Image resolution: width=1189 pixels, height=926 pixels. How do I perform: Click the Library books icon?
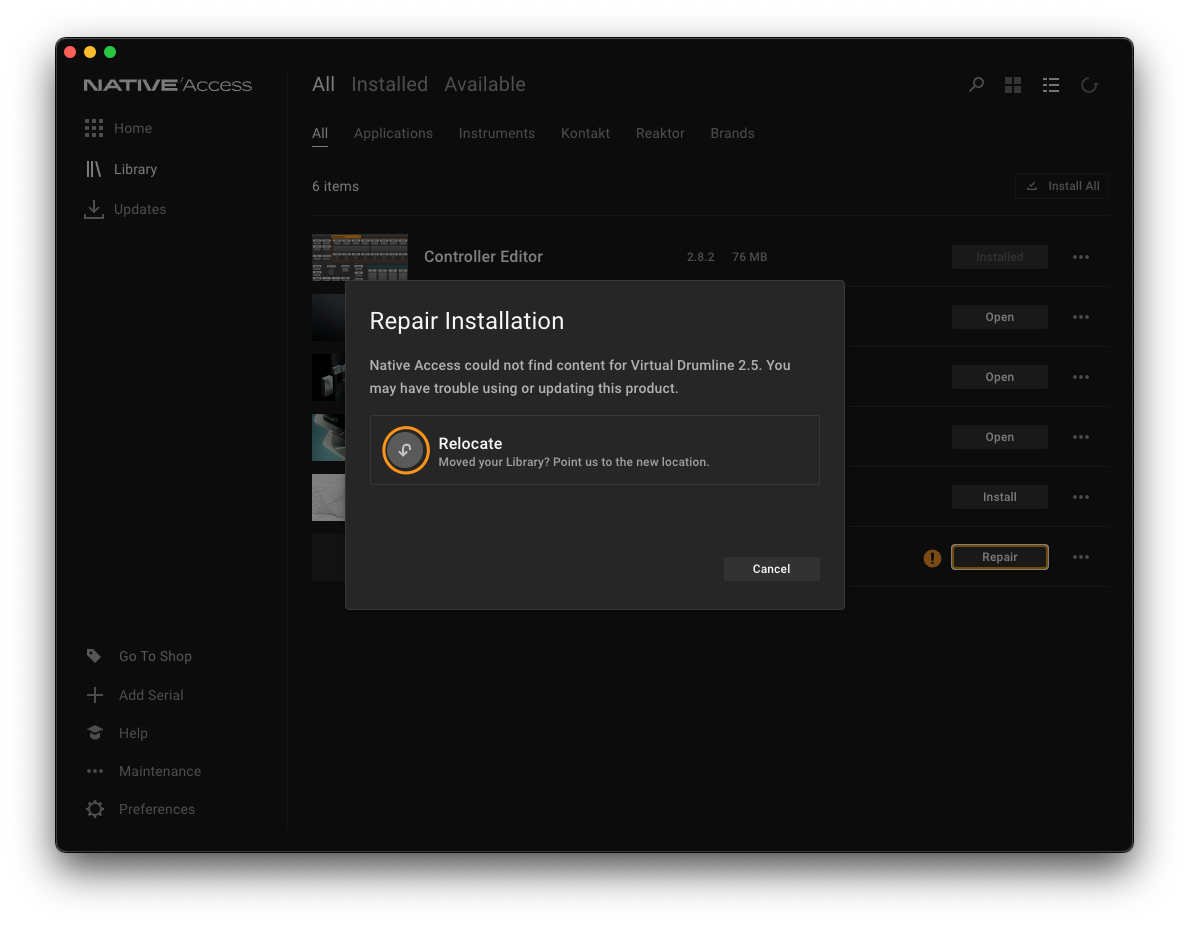tap(93, 169)
